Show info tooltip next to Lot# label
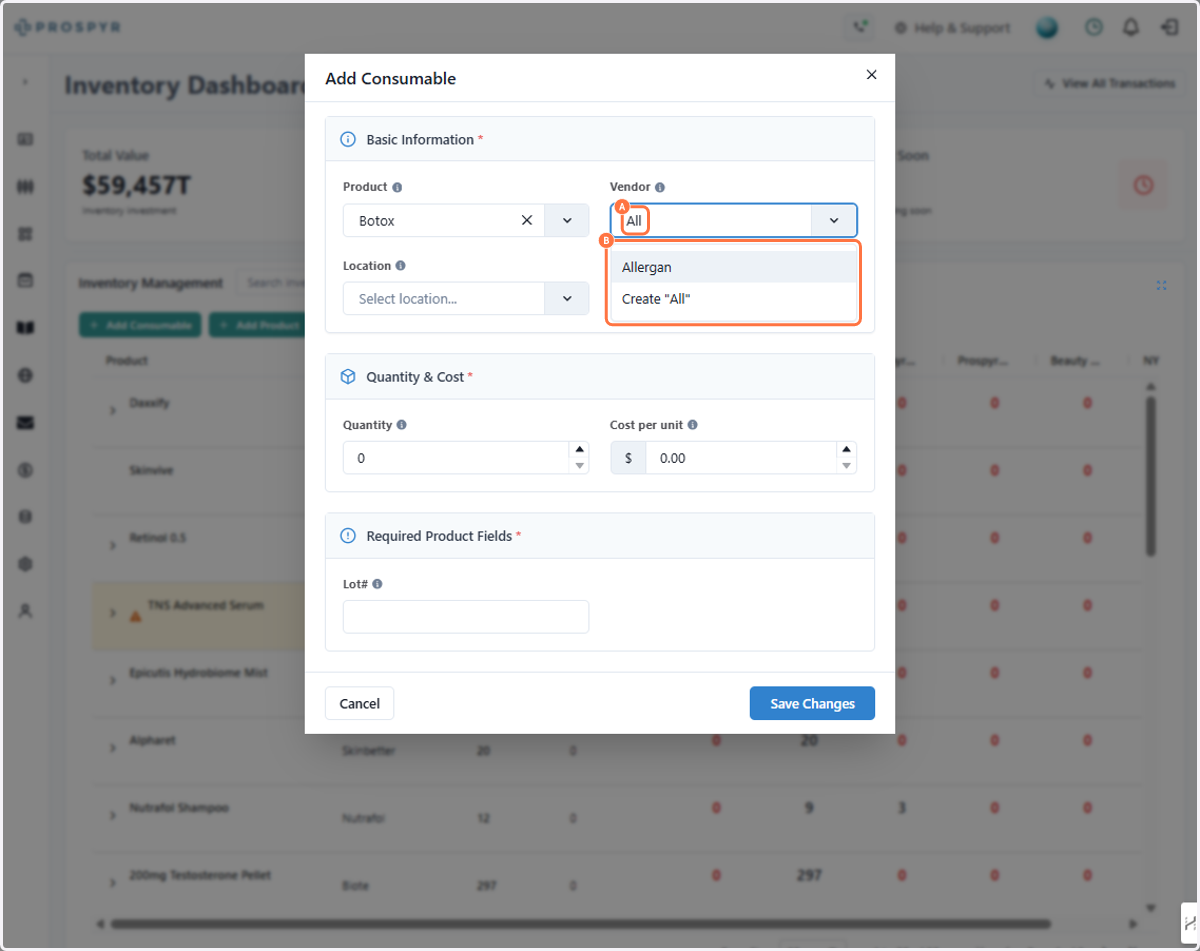This screenshot has height=951, width=1200. 377,584
